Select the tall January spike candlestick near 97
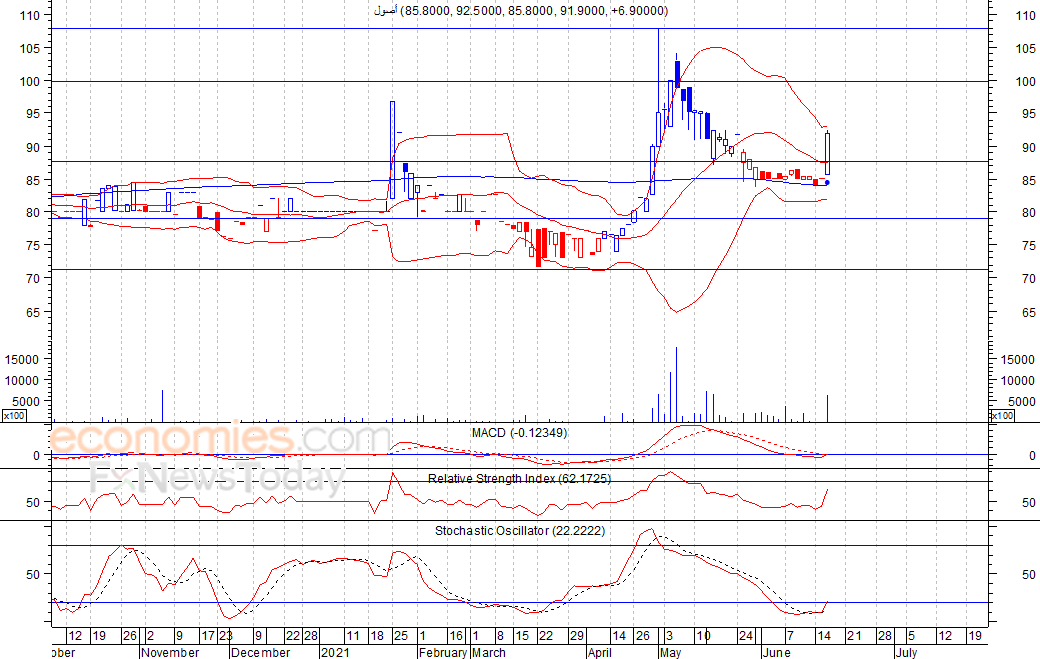 click(393, 150)
